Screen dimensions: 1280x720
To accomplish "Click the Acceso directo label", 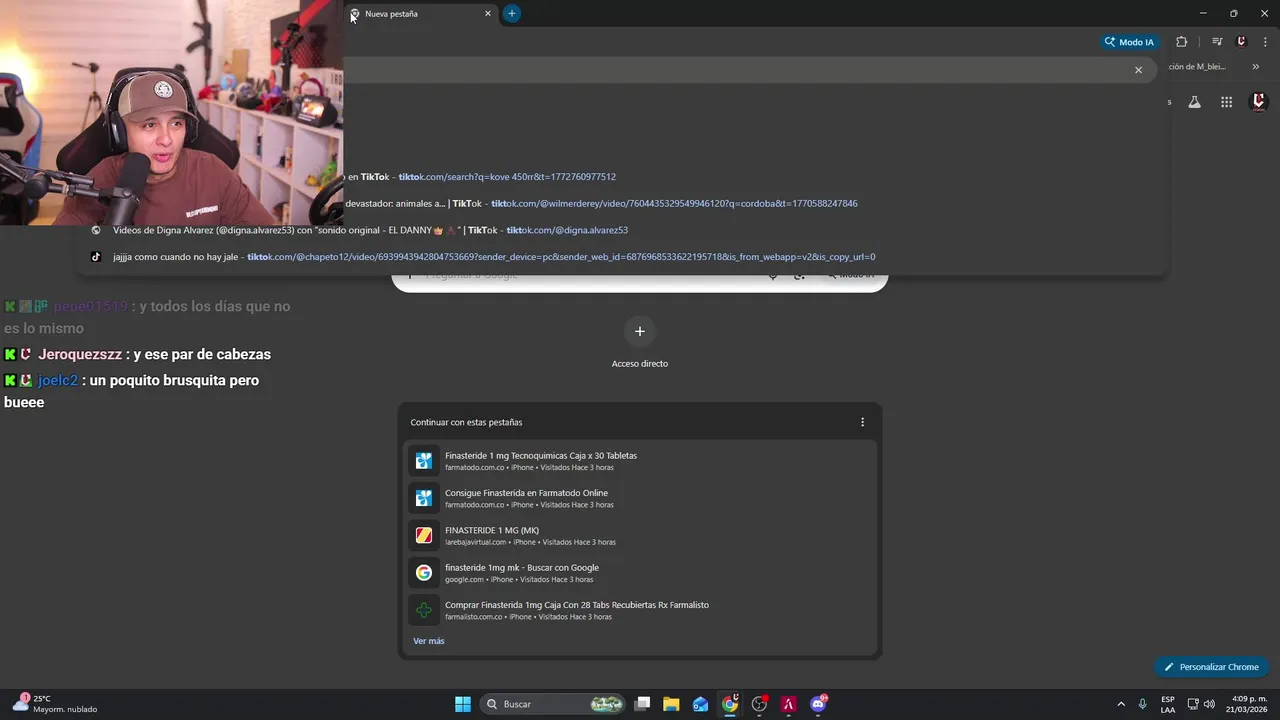I will [640, 364].
